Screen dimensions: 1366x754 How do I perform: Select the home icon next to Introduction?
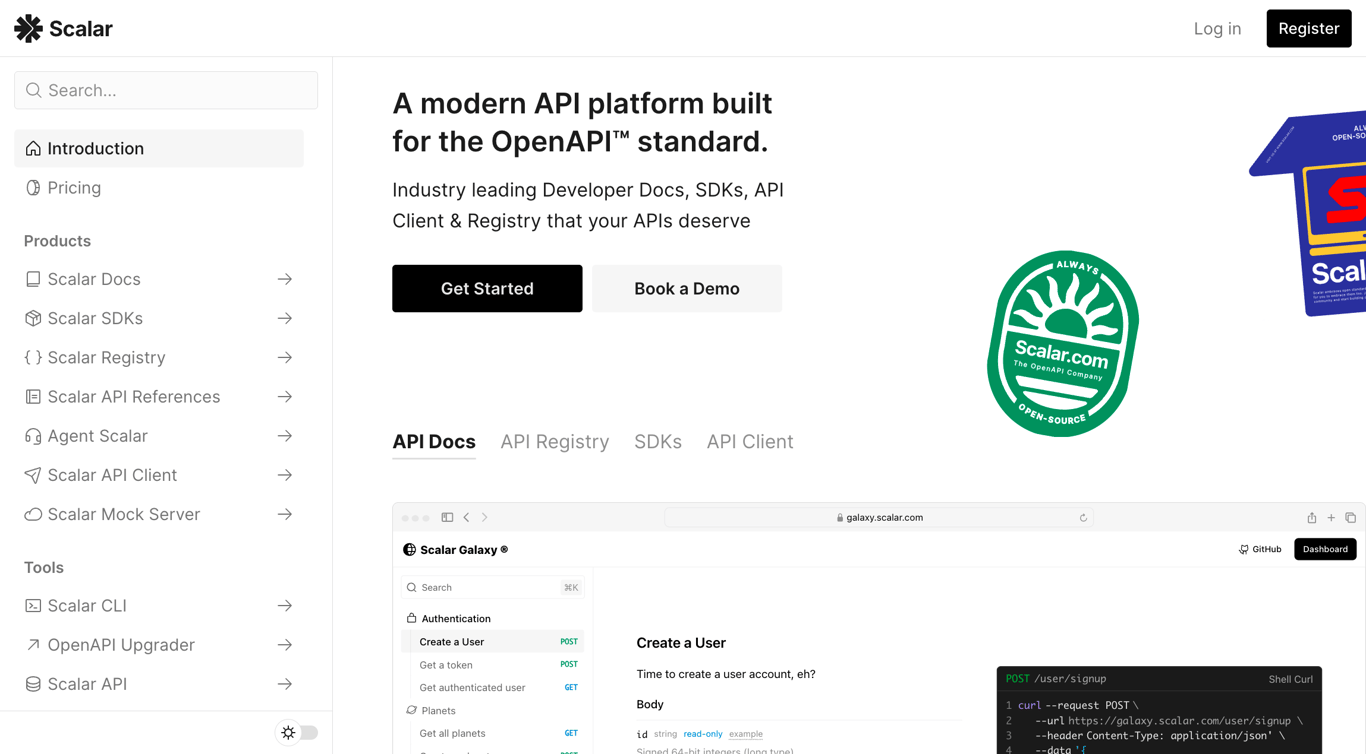(x=33, y=147)
